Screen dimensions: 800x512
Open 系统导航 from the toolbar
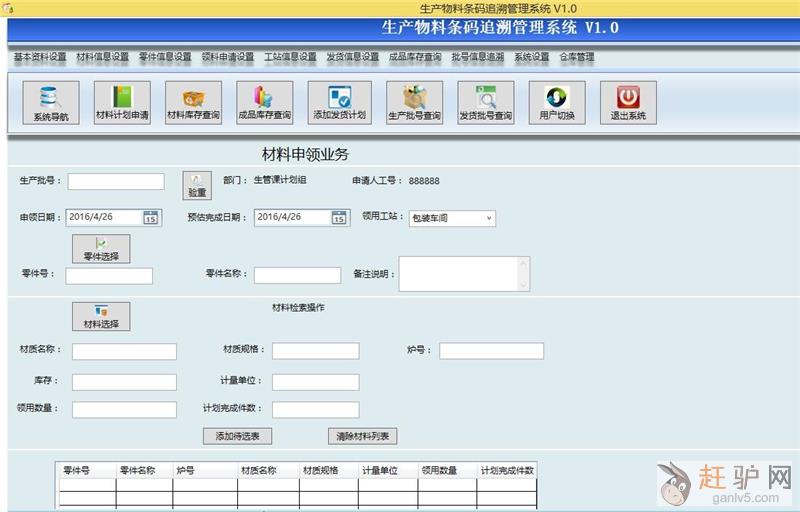click(x=50, y=103)
